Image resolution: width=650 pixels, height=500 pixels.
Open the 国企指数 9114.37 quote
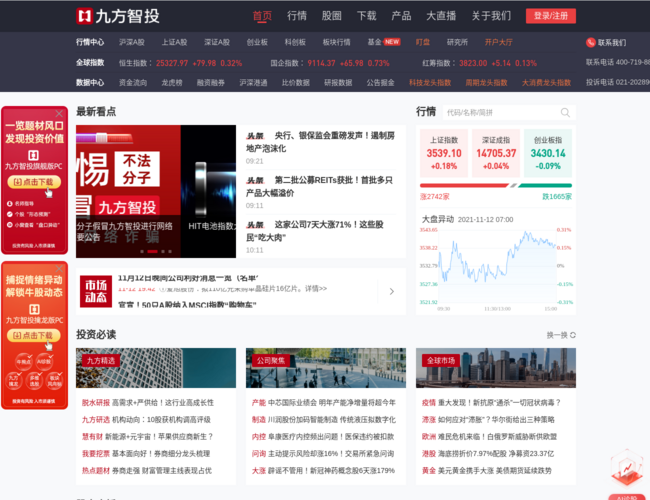coord(330,63)
